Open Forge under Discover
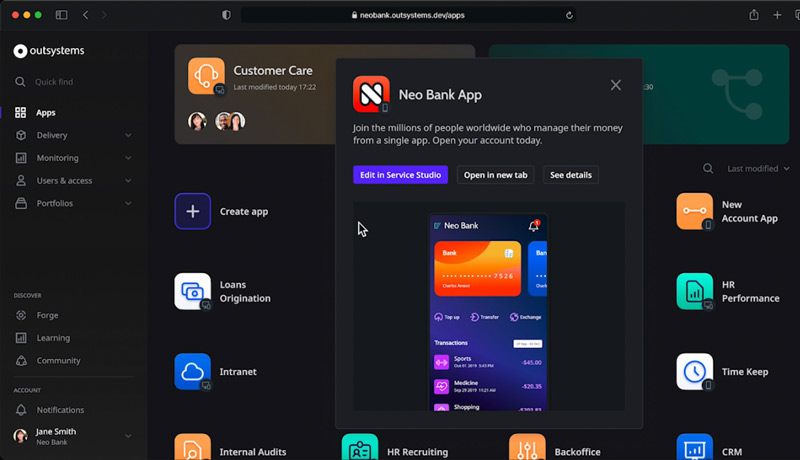Image resolution: width=800 pixels, height=460 pixels. point(47,315)
